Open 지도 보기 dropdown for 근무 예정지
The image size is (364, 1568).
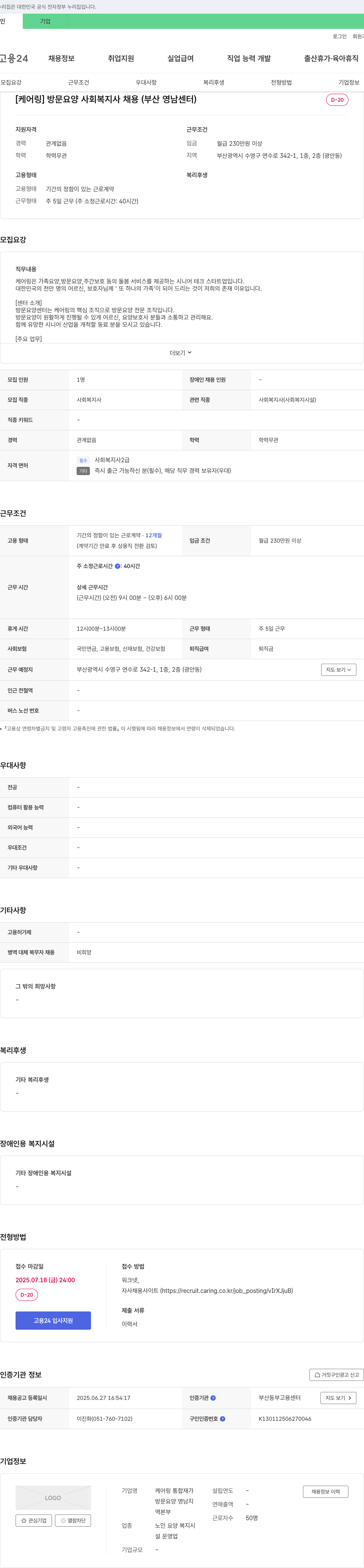[339, 669]
